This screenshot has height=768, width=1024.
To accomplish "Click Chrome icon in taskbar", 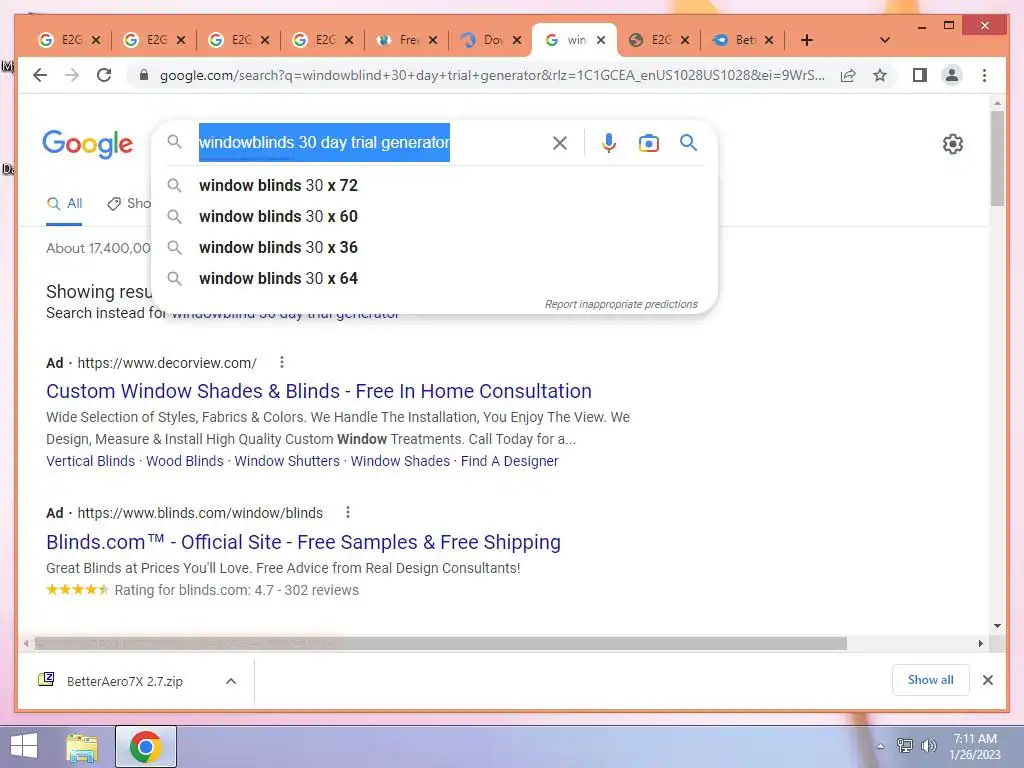I will click(145, 746).
